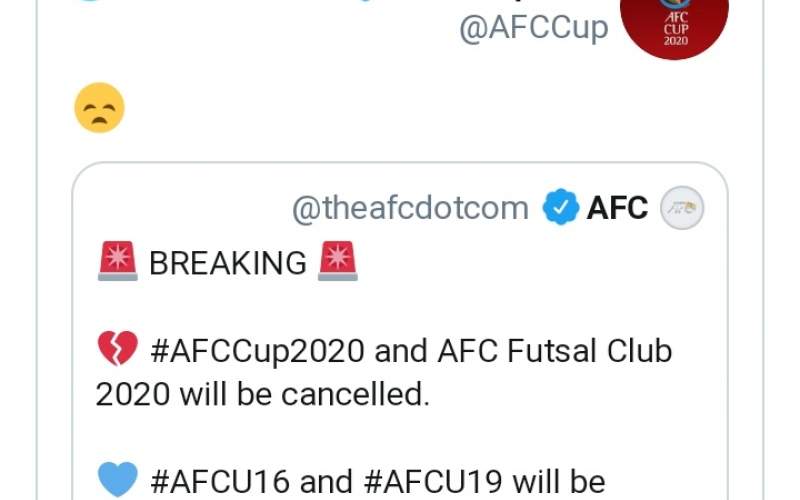Image resolution: width=800 pixels, height=500 pixels.
Task: Click the disappointed face emoji
Action: [x=100, y=108]
